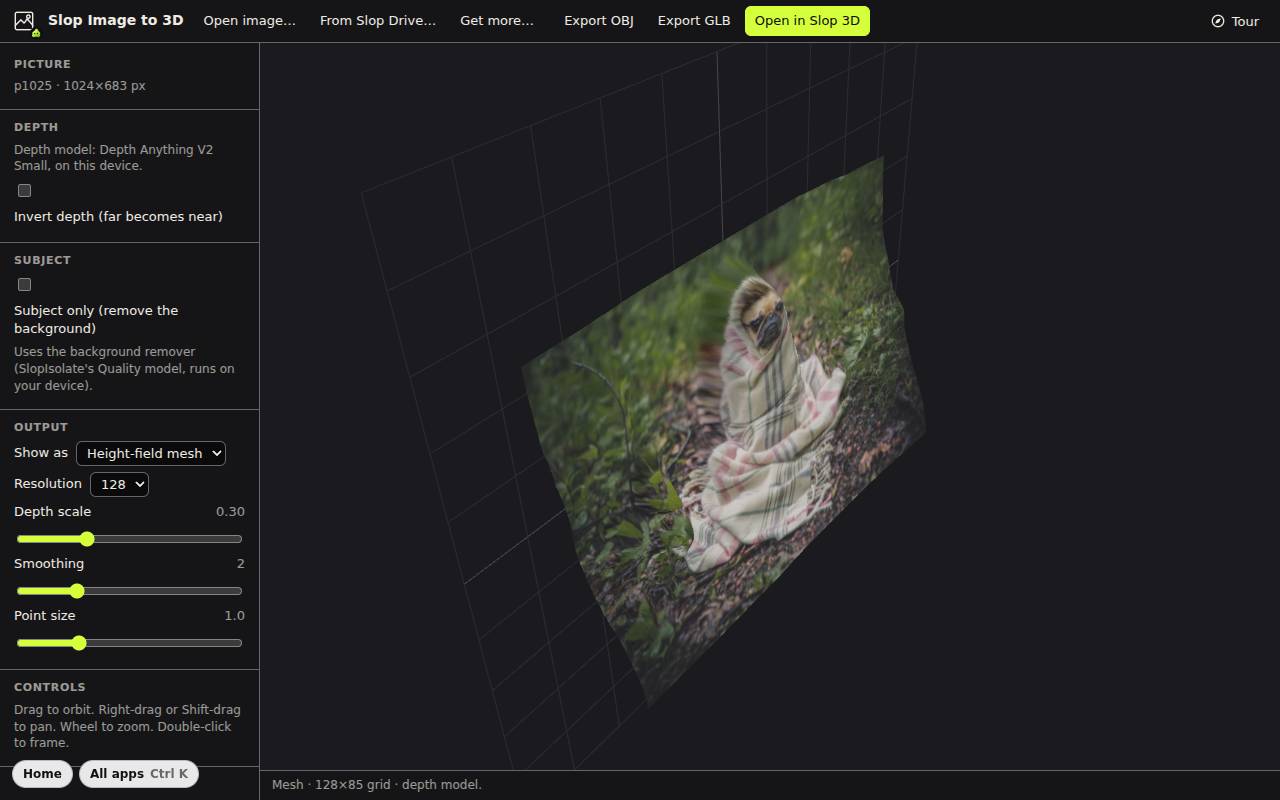Start the Tour
The image size is (1280, 800).
point(1235,21)
